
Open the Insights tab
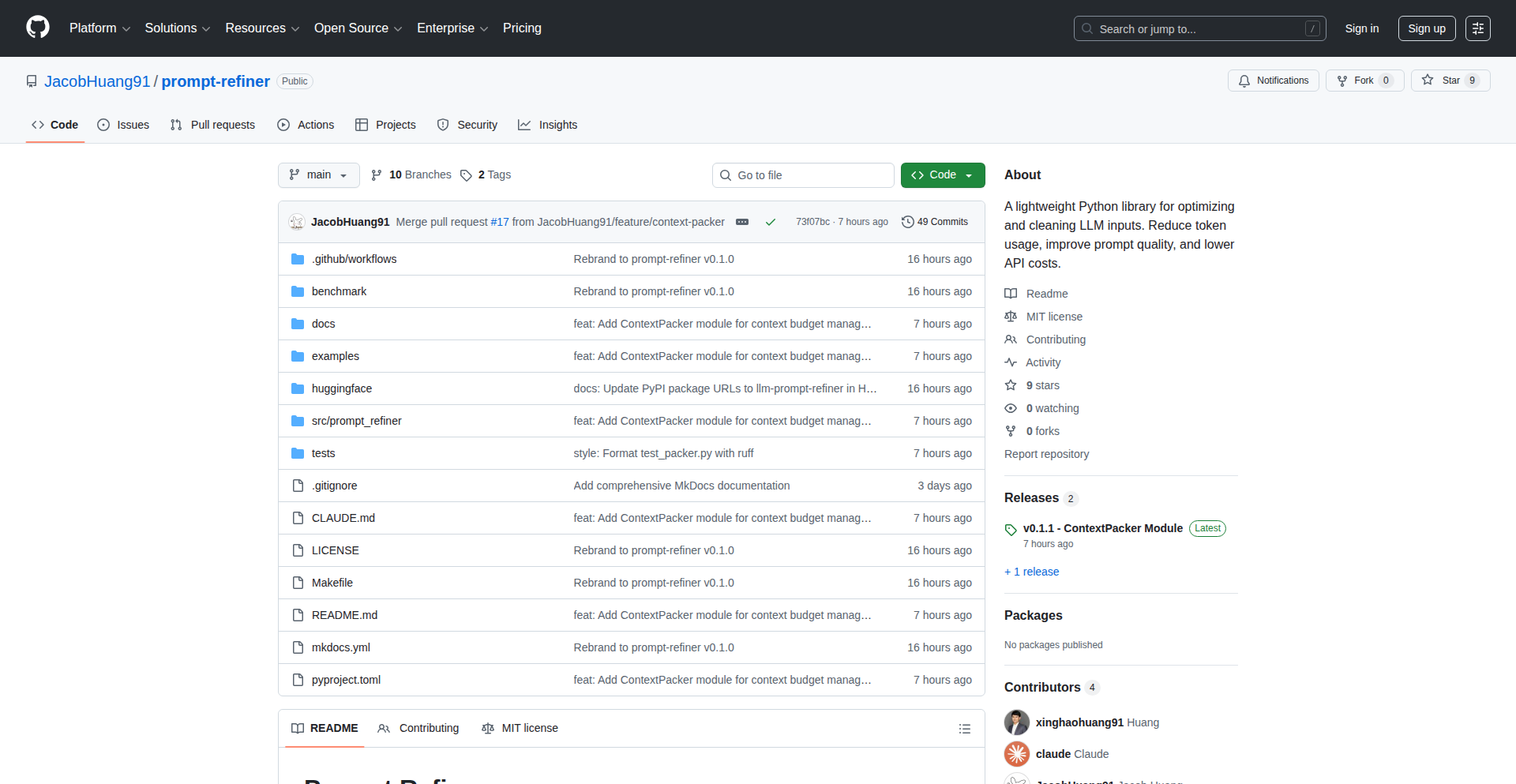coord(548,125)
